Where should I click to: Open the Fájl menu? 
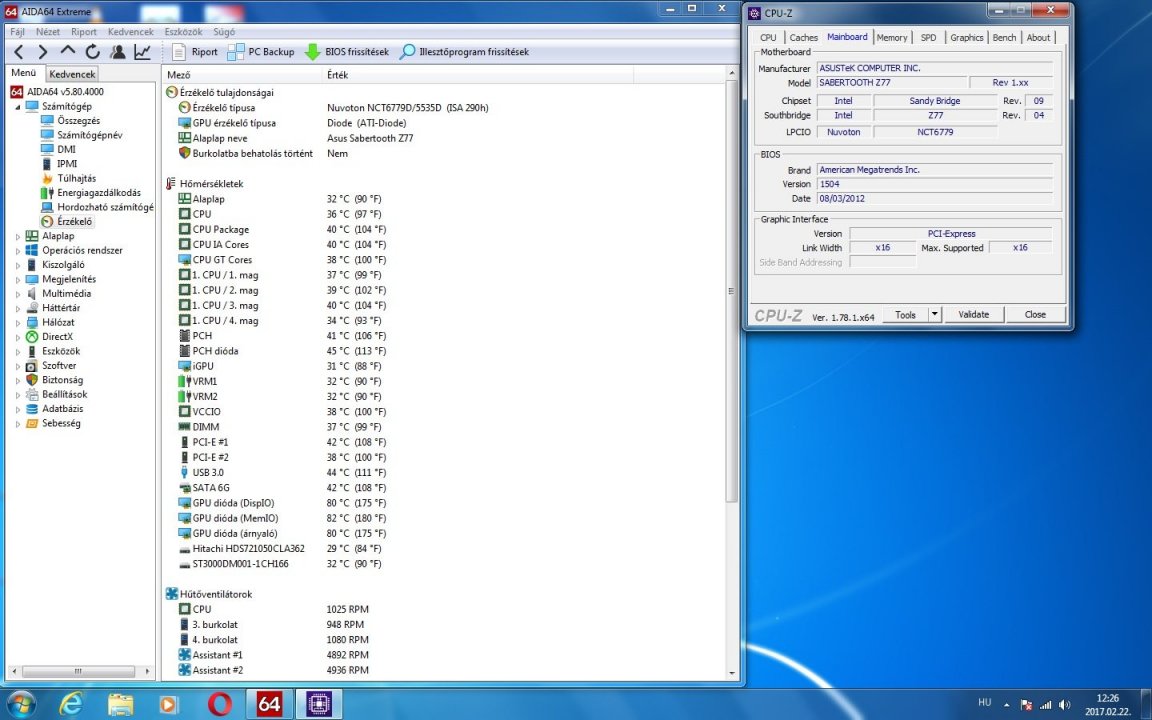click(x=17, y=32)
